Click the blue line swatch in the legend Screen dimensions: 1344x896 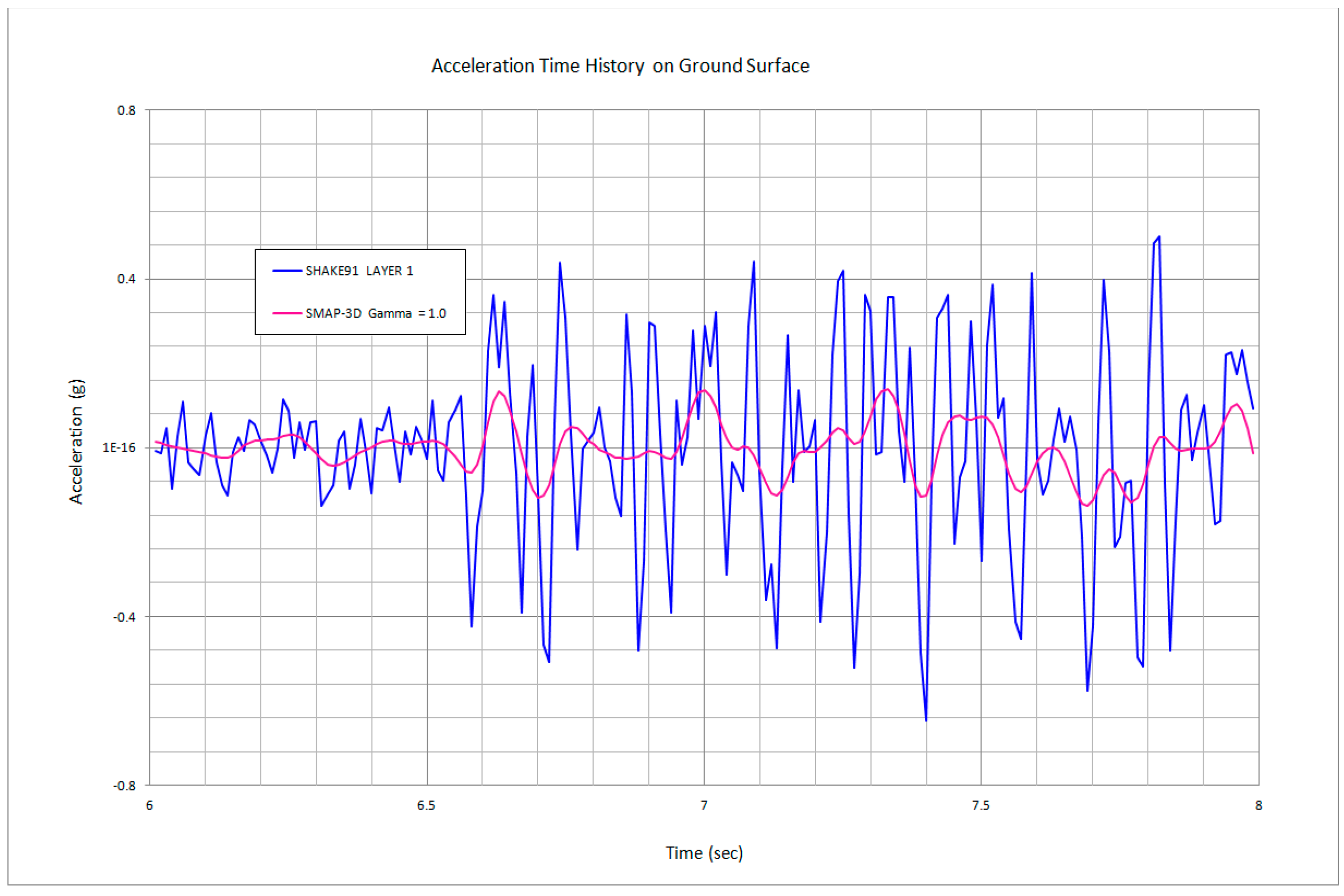pyautogui.click(x=287, y=271)
